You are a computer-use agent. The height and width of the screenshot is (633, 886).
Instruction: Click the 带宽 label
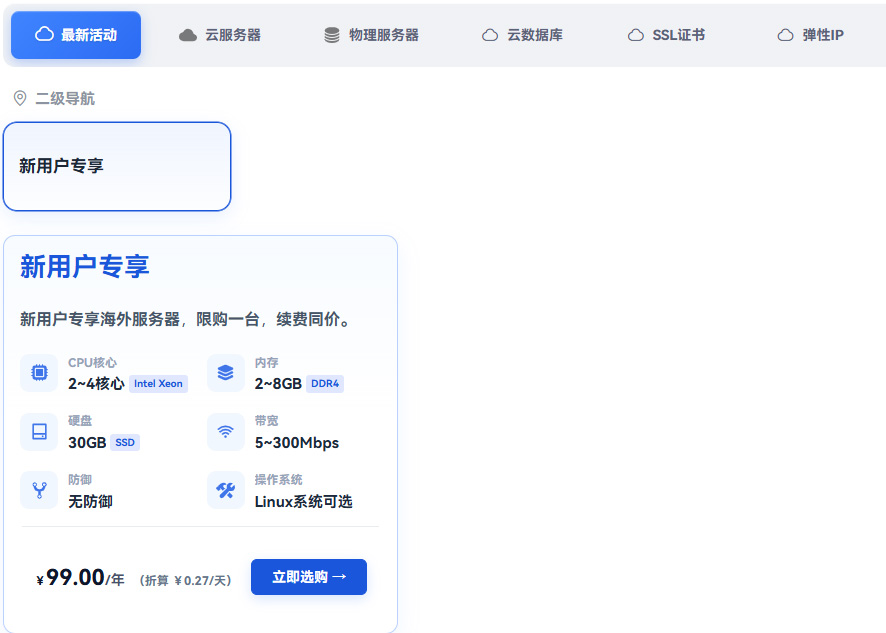pos(266,420)
